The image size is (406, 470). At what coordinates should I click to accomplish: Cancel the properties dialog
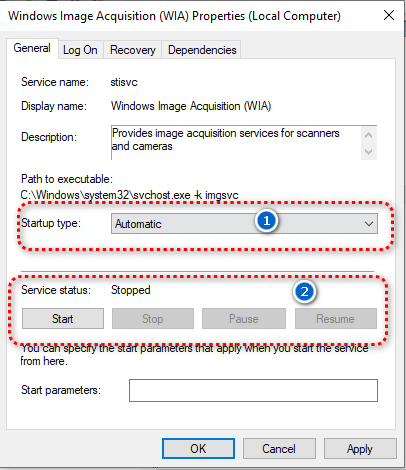[x=279, y=449]
